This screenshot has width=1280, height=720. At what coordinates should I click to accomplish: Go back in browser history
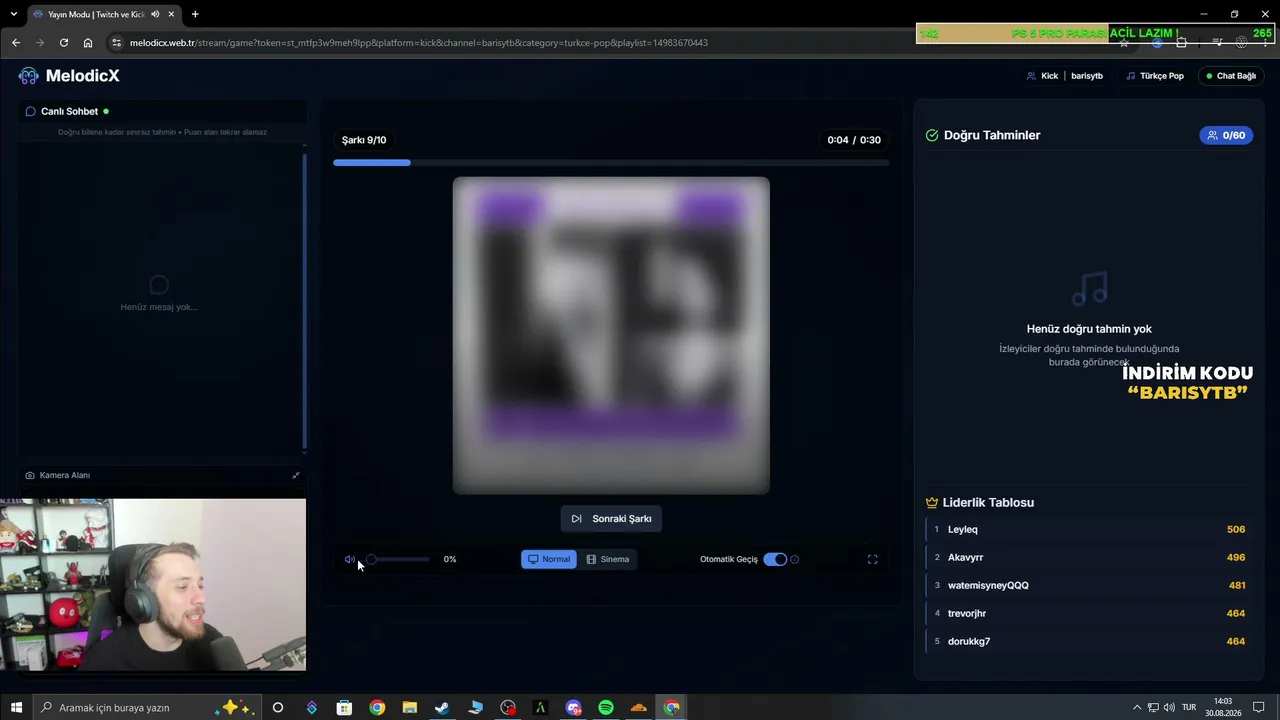tap(16, 43)
